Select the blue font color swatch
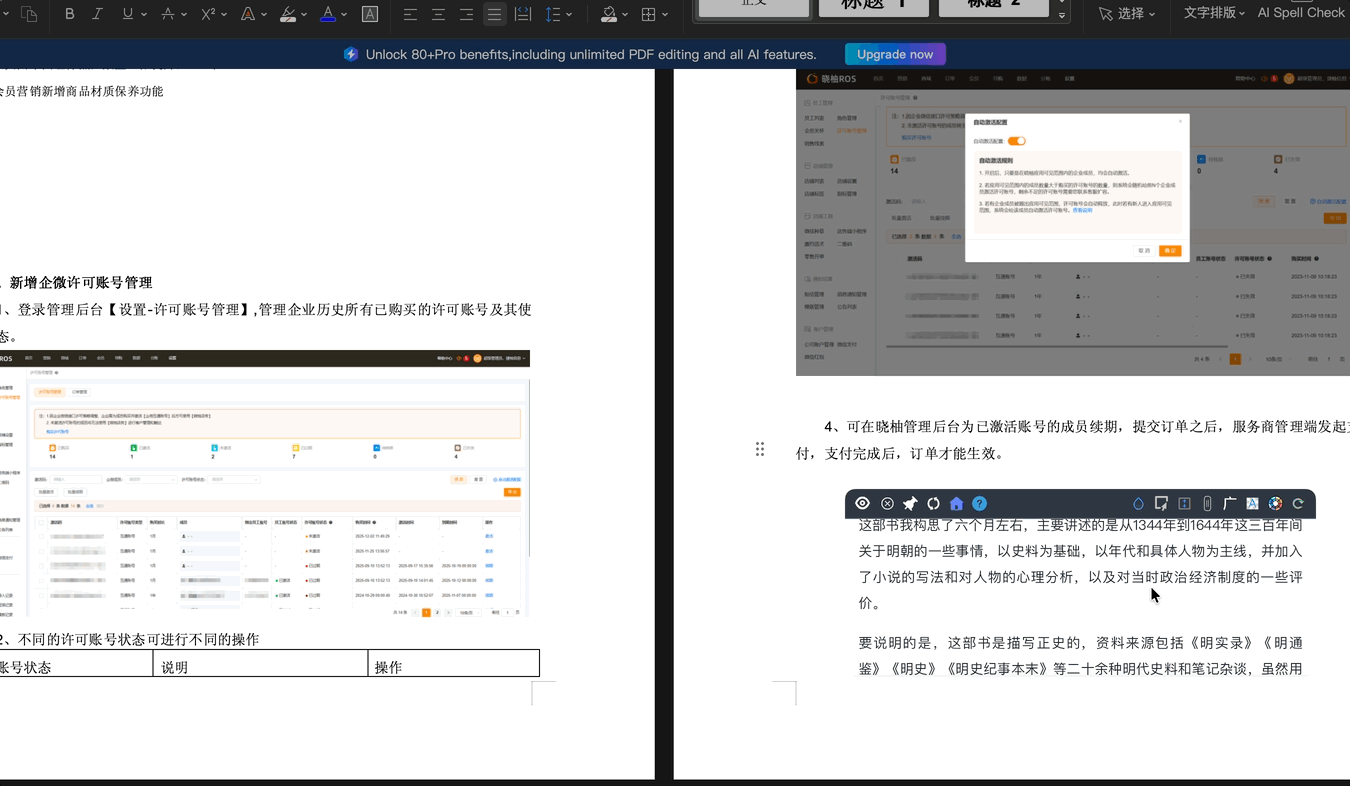The height and width of the screenshot is (786, 1350). pos(328,15)
